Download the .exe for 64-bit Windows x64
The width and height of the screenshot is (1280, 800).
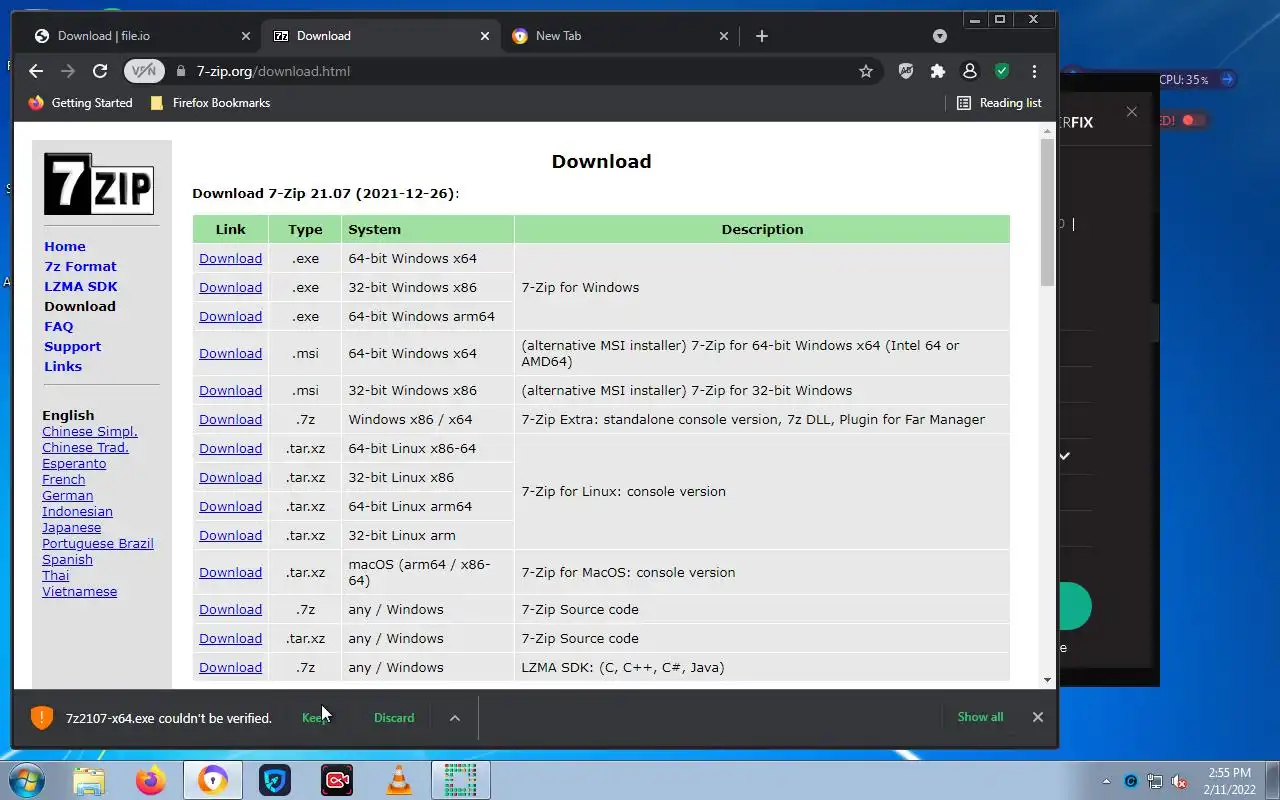click(x=230, y=258)
